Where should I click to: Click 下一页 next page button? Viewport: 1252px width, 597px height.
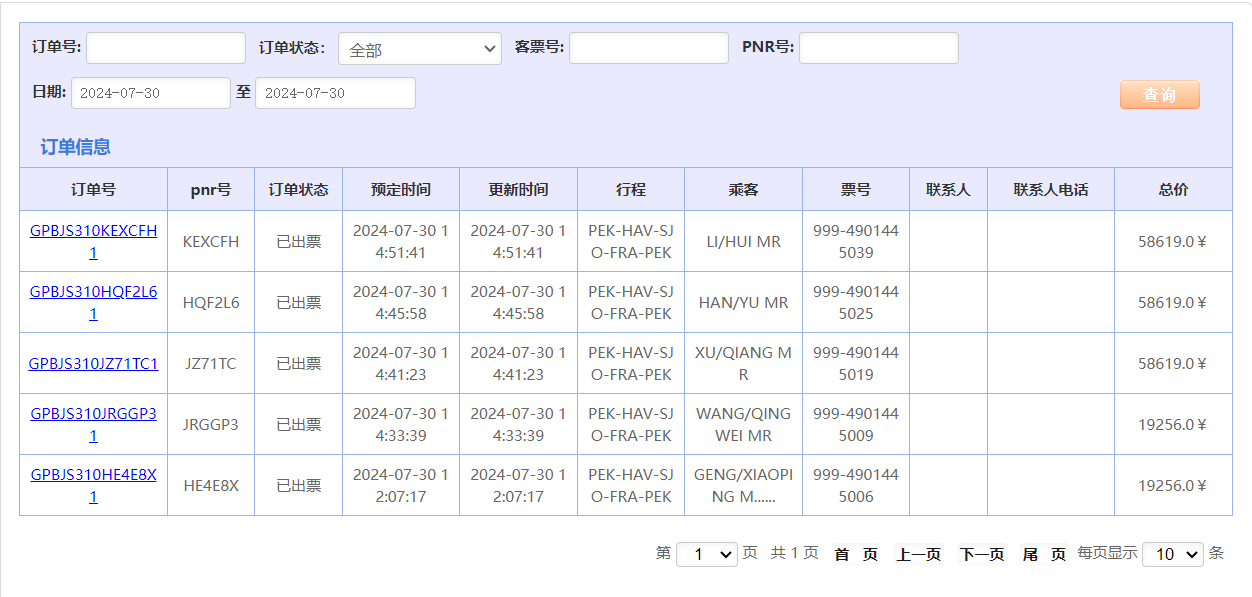click(x=981, y=554)
